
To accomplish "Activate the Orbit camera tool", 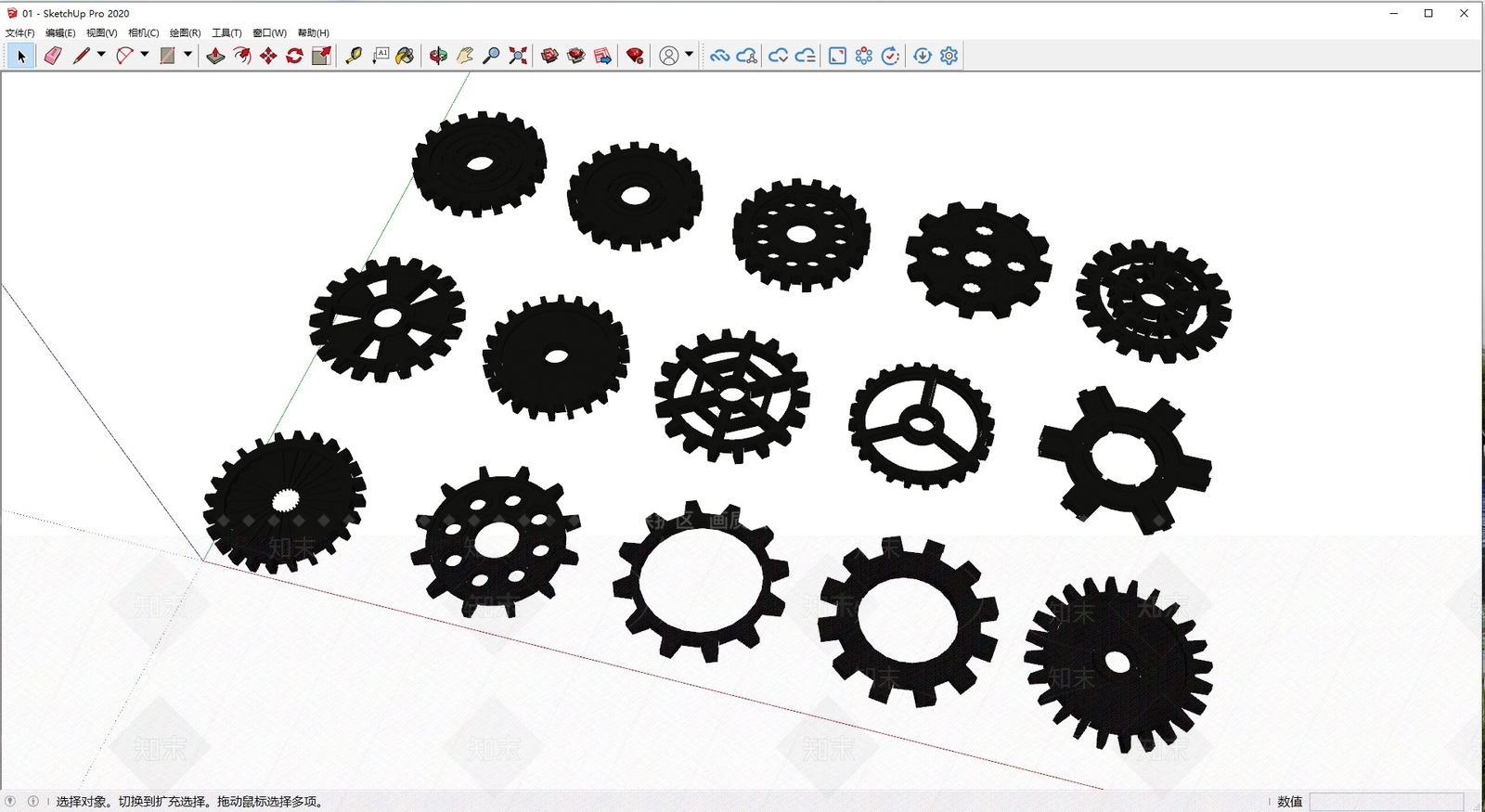I will (438, 56).
